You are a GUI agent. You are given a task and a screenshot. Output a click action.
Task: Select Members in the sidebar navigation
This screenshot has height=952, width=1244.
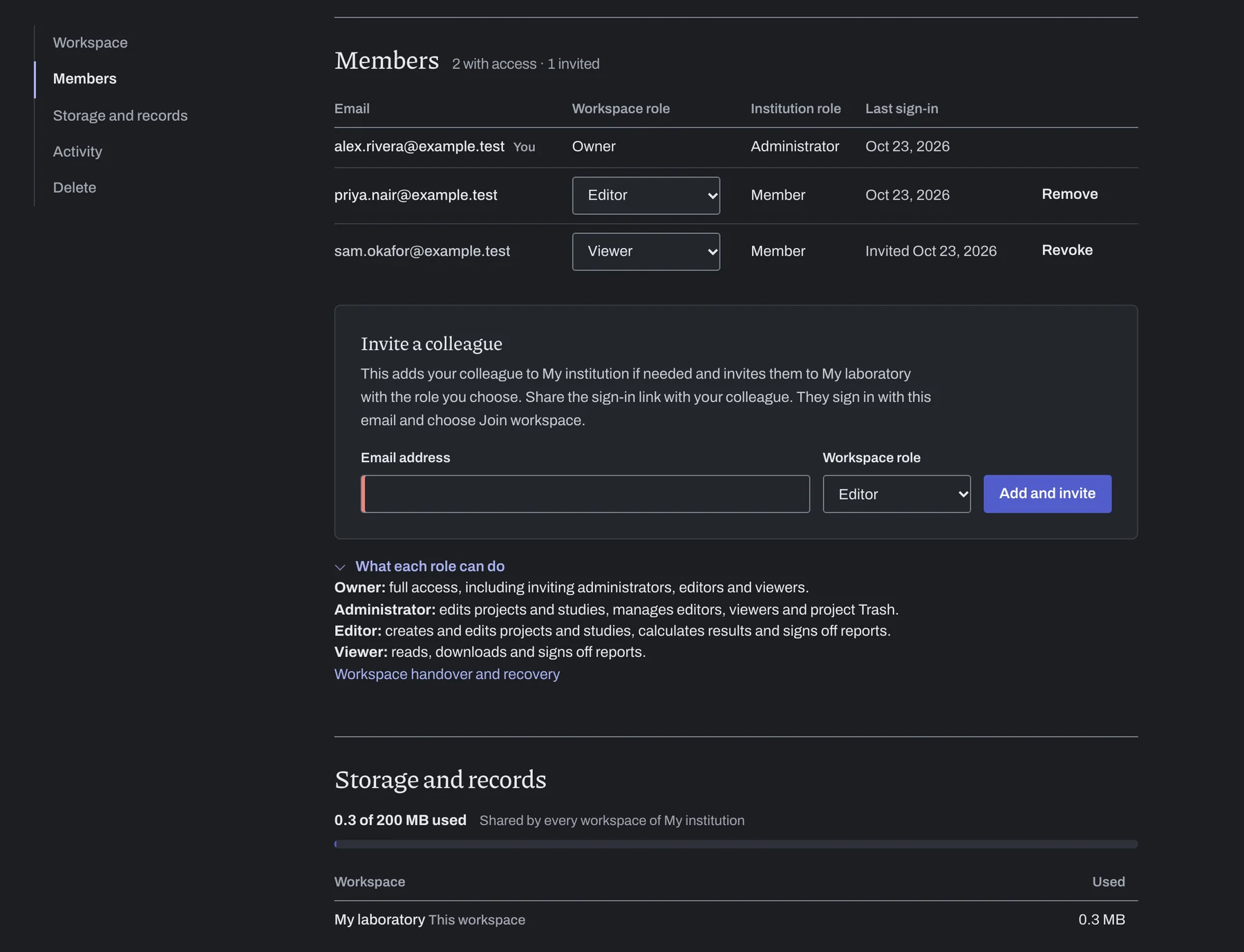click(x=84, y=79)
